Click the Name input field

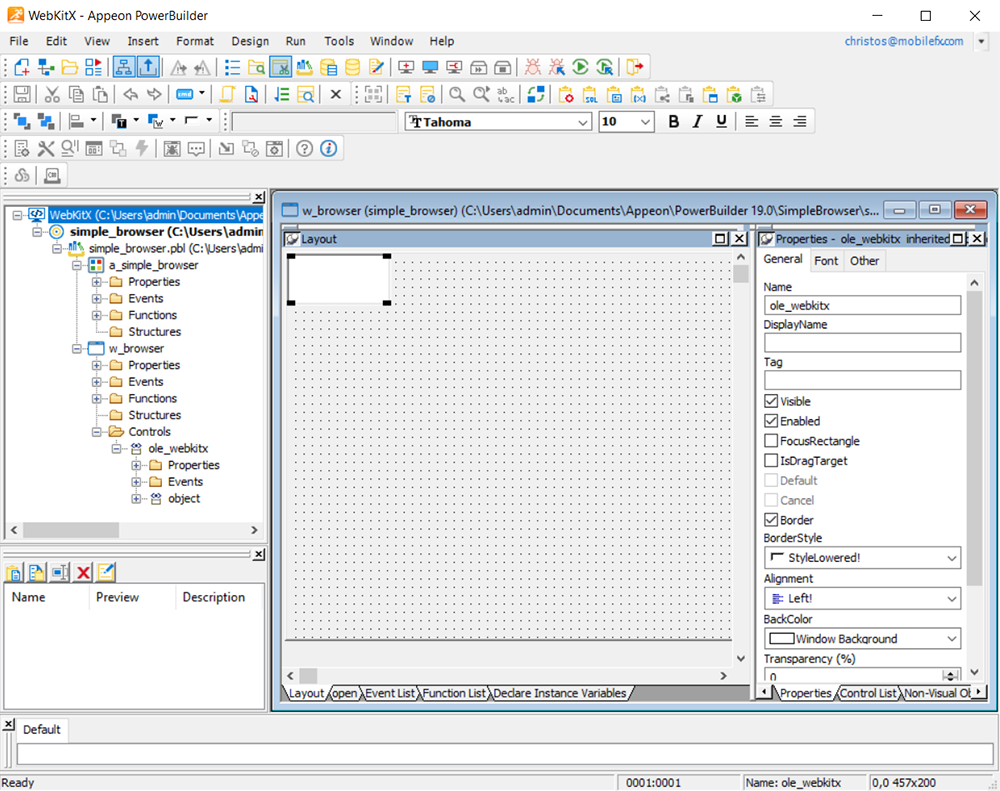tap(862, 305)
